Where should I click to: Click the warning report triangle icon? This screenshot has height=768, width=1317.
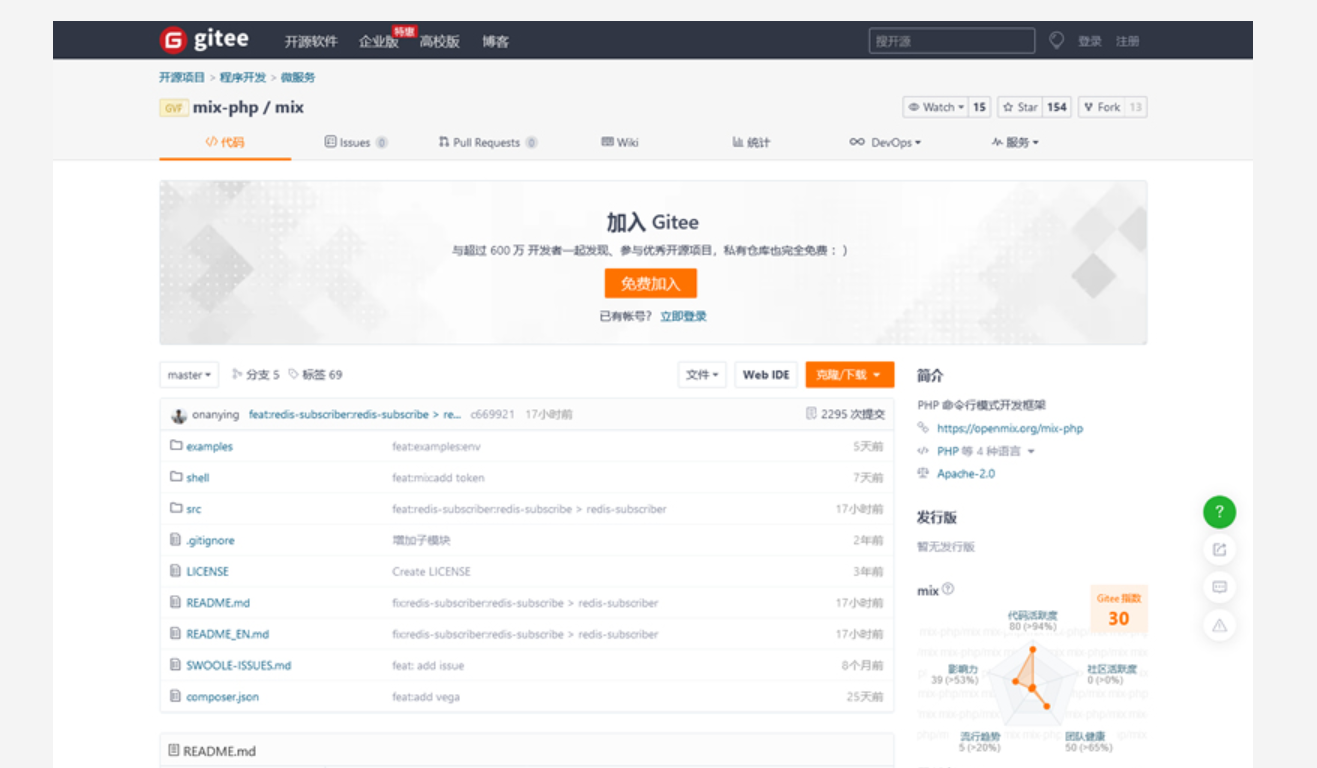point(1219,625)
